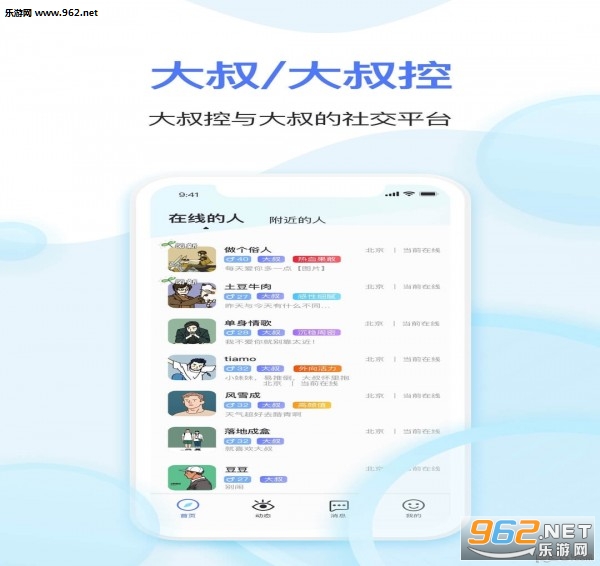Select the user name tiamo
The image size is (600, 566).
240,359
